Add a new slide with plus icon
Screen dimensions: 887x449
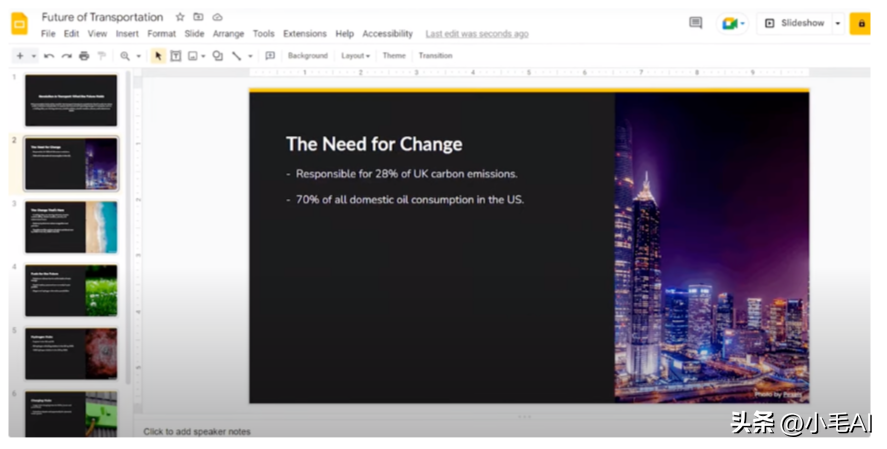pos(20,55)
